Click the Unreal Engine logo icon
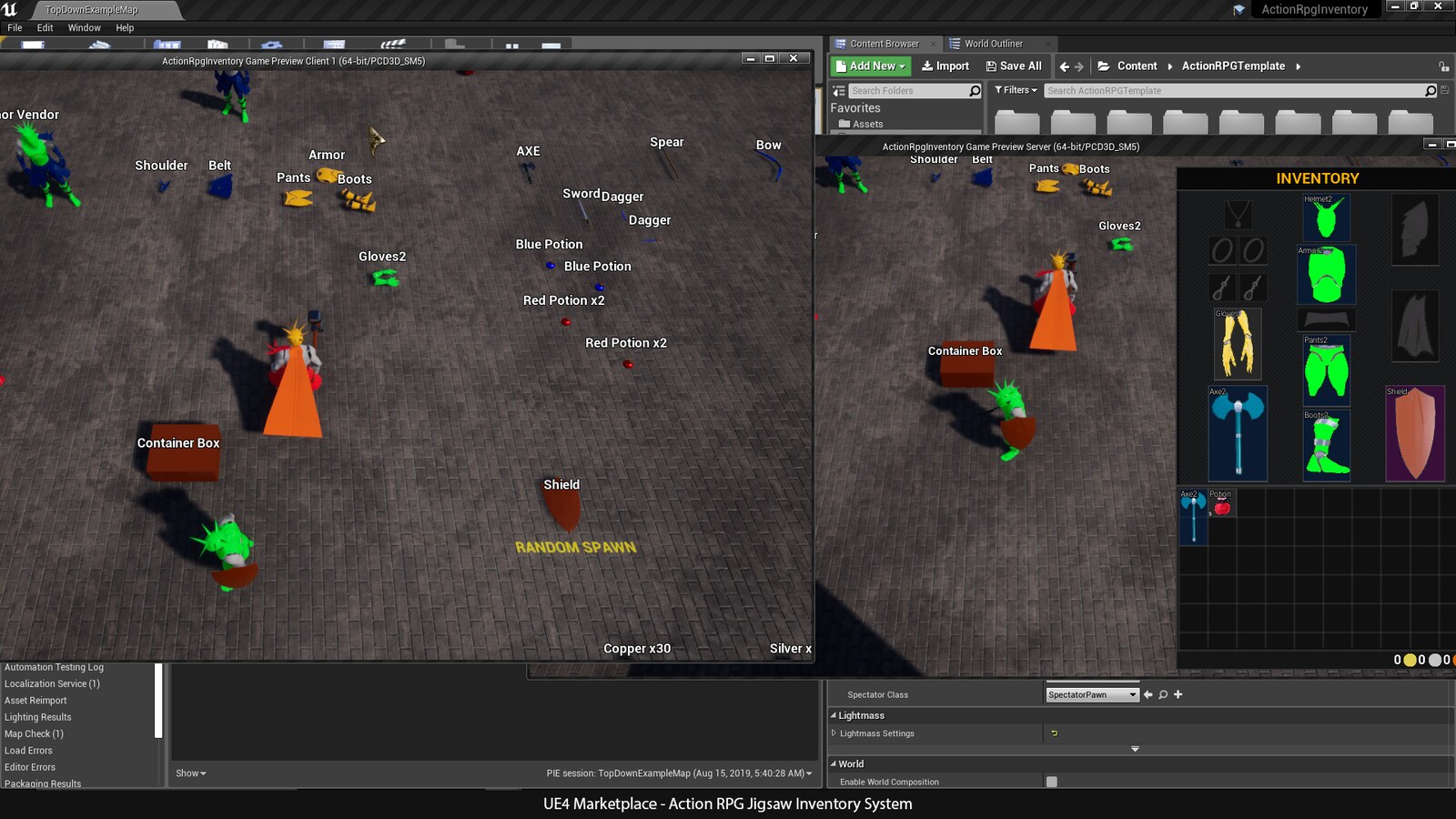 tap(10, 8)
